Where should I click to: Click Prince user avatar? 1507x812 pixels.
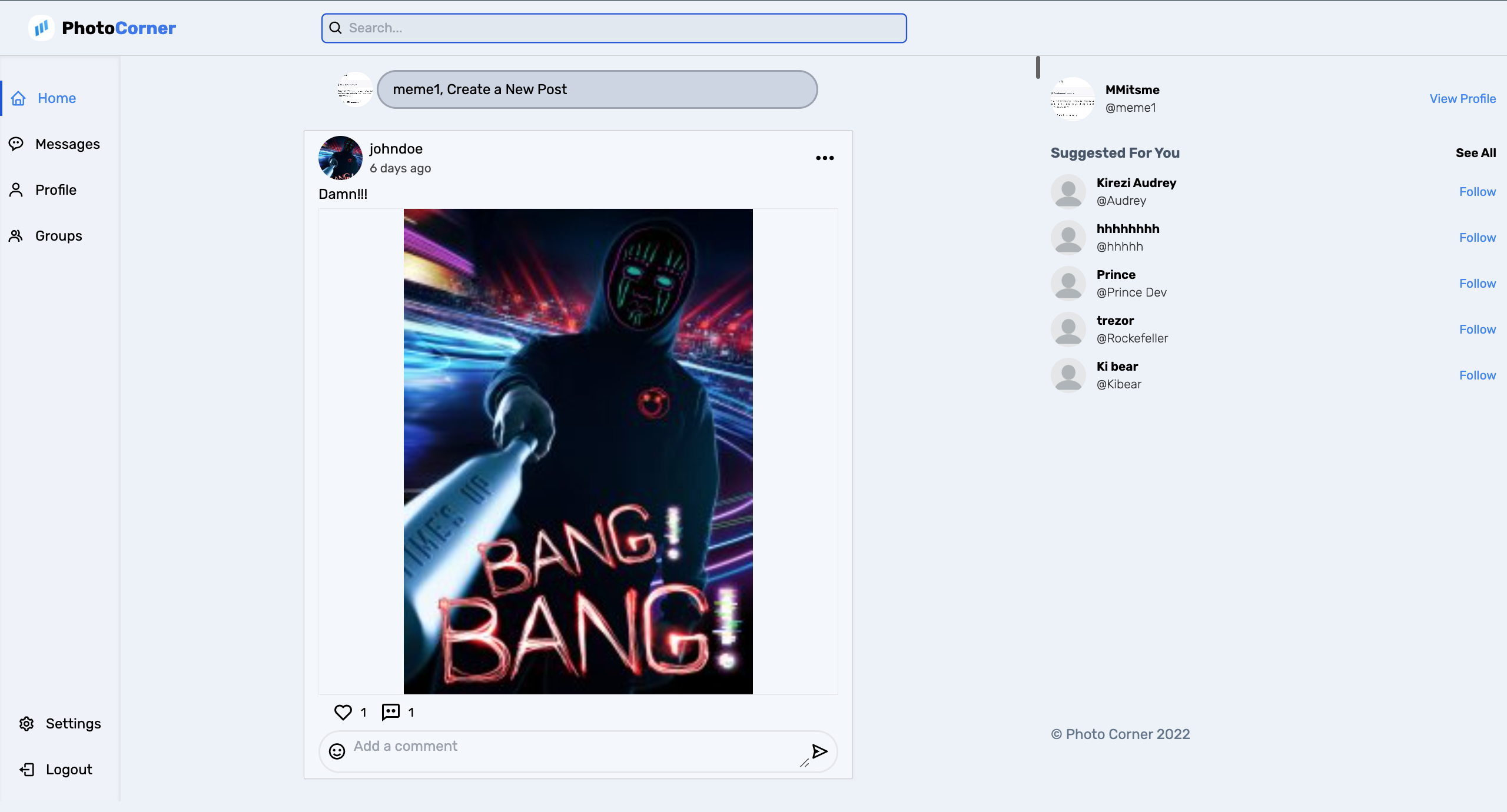[x=1068, y=283]
